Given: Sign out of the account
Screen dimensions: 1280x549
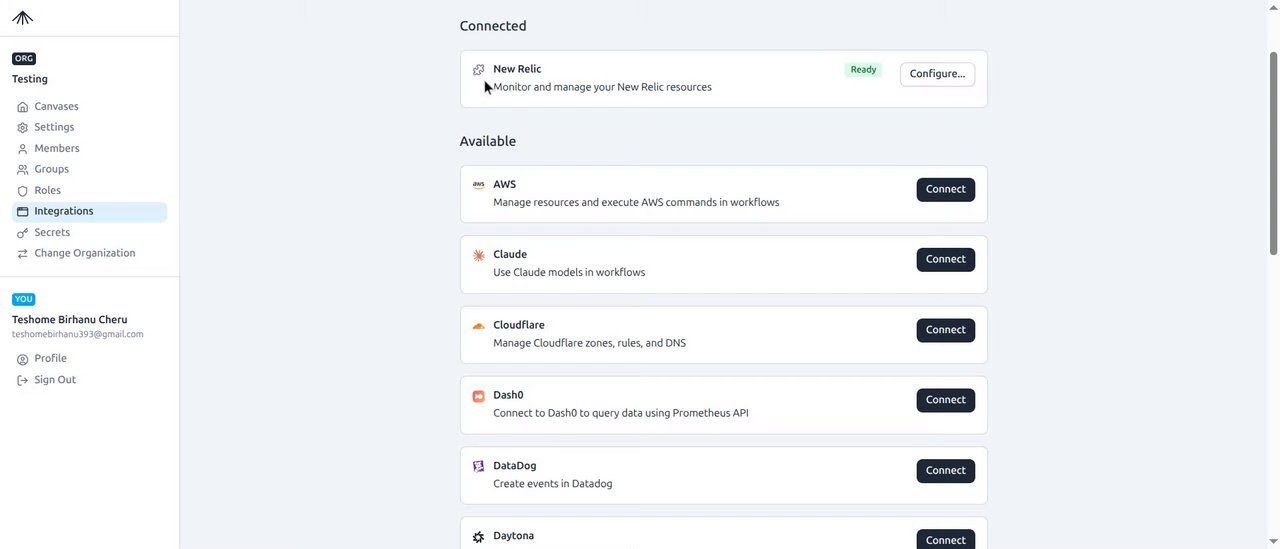Looking at the screenshot, I should (54, 380).
